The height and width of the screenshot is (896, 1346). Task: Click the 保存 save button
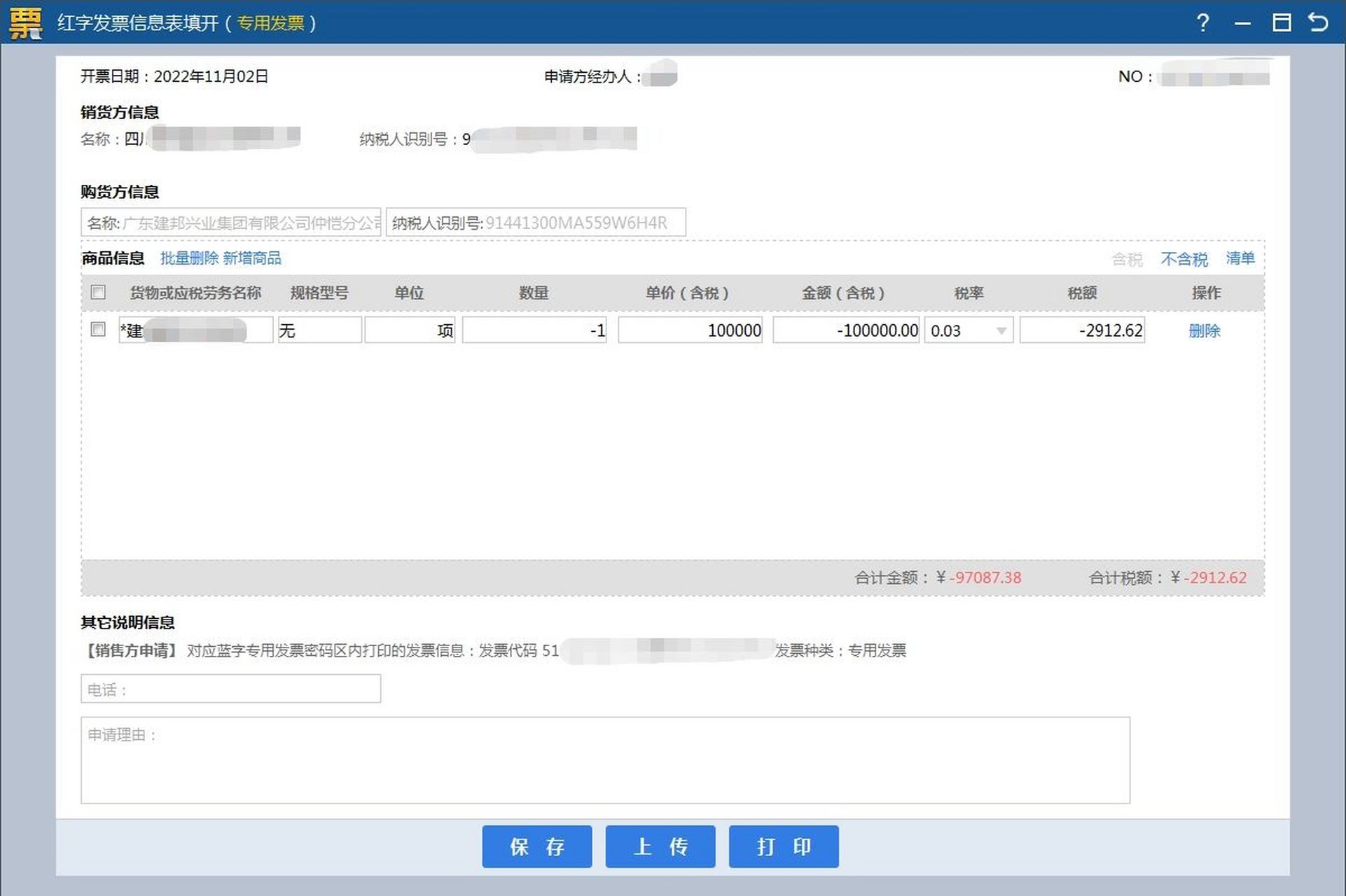(537, 846)
